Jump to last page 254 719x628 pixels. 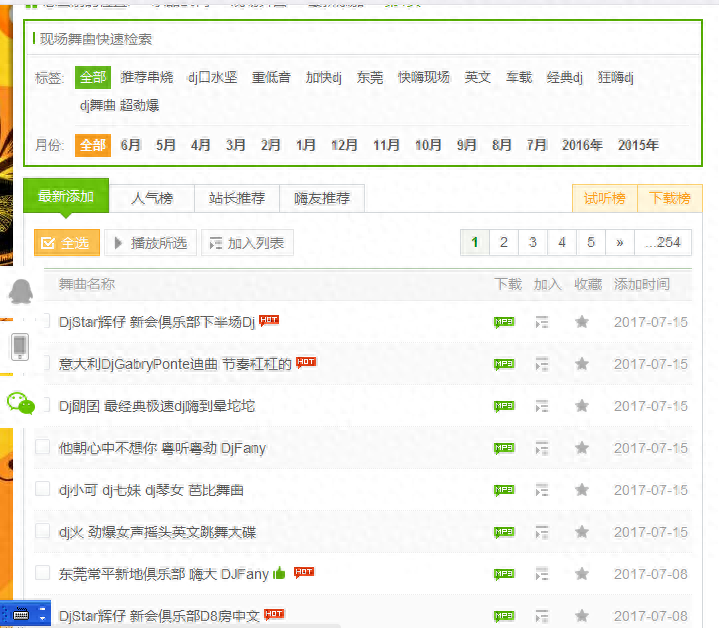click(663, 242)
